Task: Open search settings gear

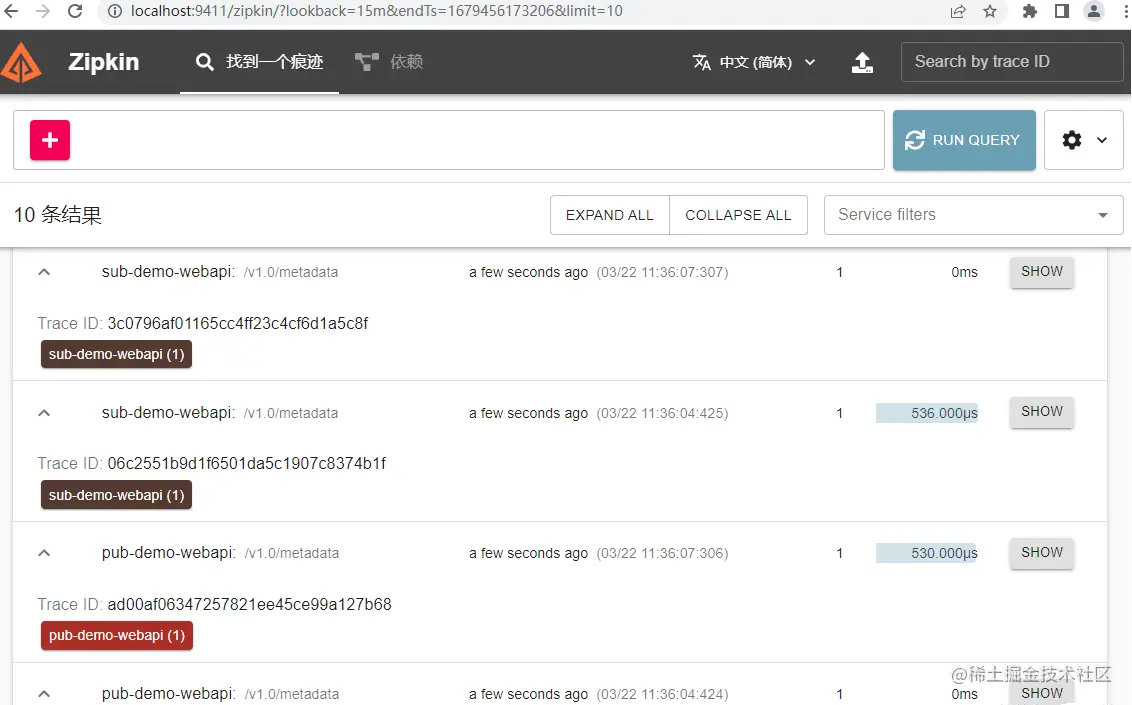Action: pyautogui.click(x=1072, y=140)
